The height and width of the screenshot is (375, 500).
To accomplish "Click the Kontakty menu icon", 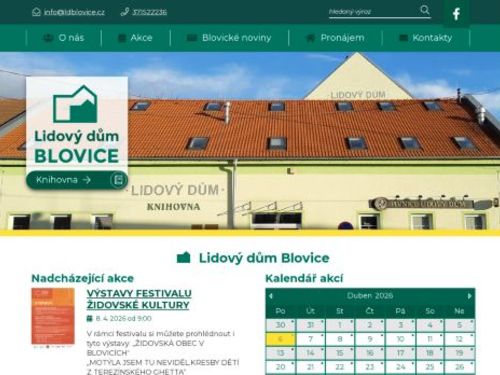I will 403,38.
